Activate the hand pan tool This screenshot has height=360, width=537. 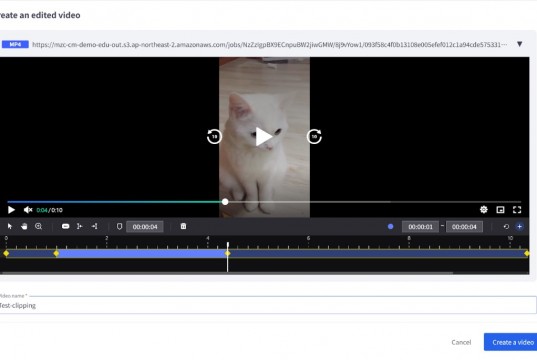(x=24, y=226)
